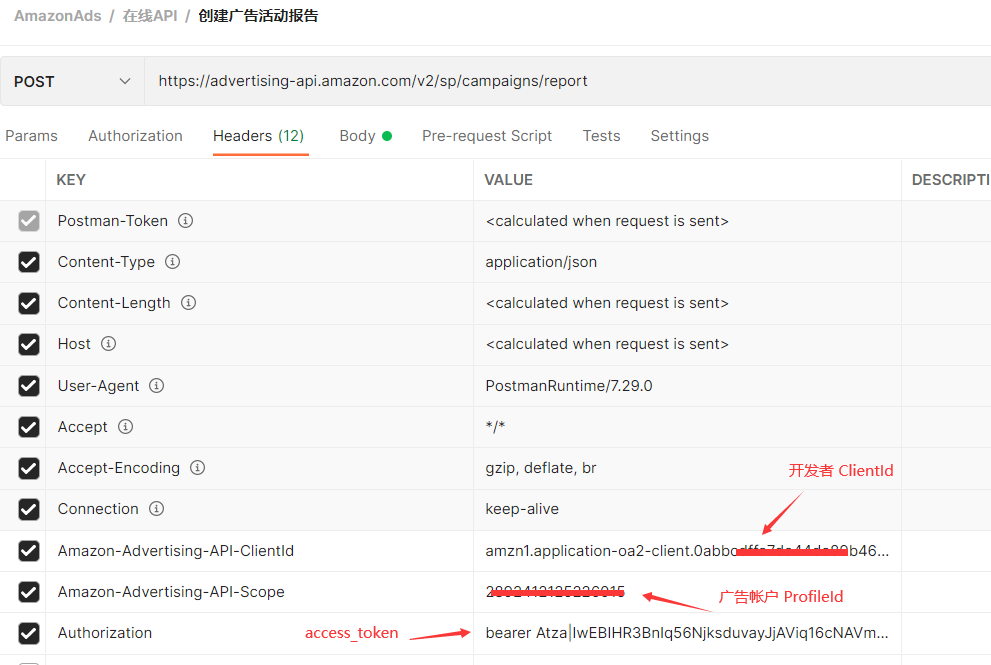Screen dimensions: 991x665
Task: Click the bearer Atza token value
Action: [687, 633]
